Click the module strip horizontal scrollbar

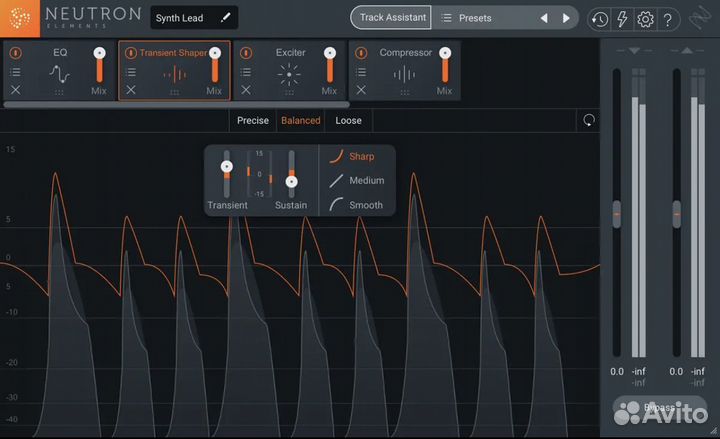click(176, 105)
